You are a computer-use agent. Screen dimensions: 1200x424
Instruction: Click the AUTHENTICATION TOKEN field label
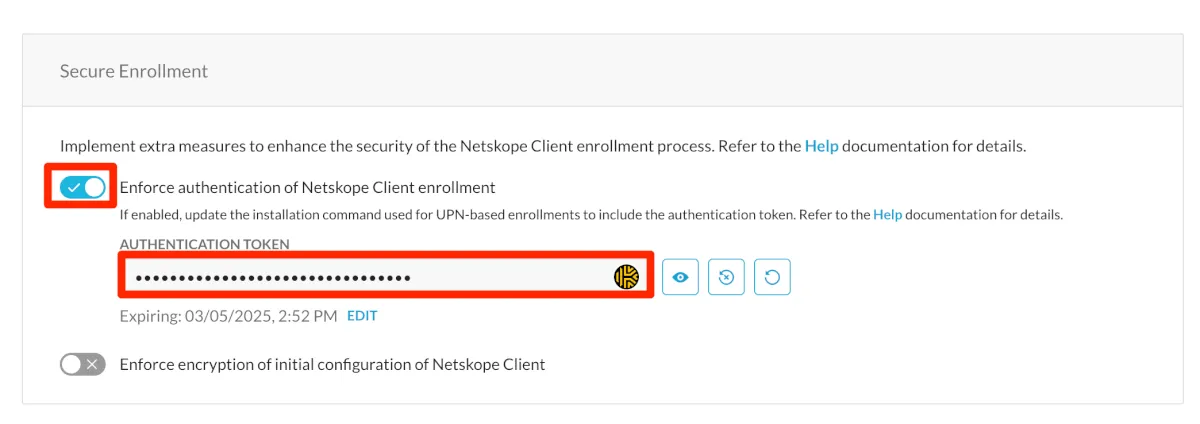point(204,244)
